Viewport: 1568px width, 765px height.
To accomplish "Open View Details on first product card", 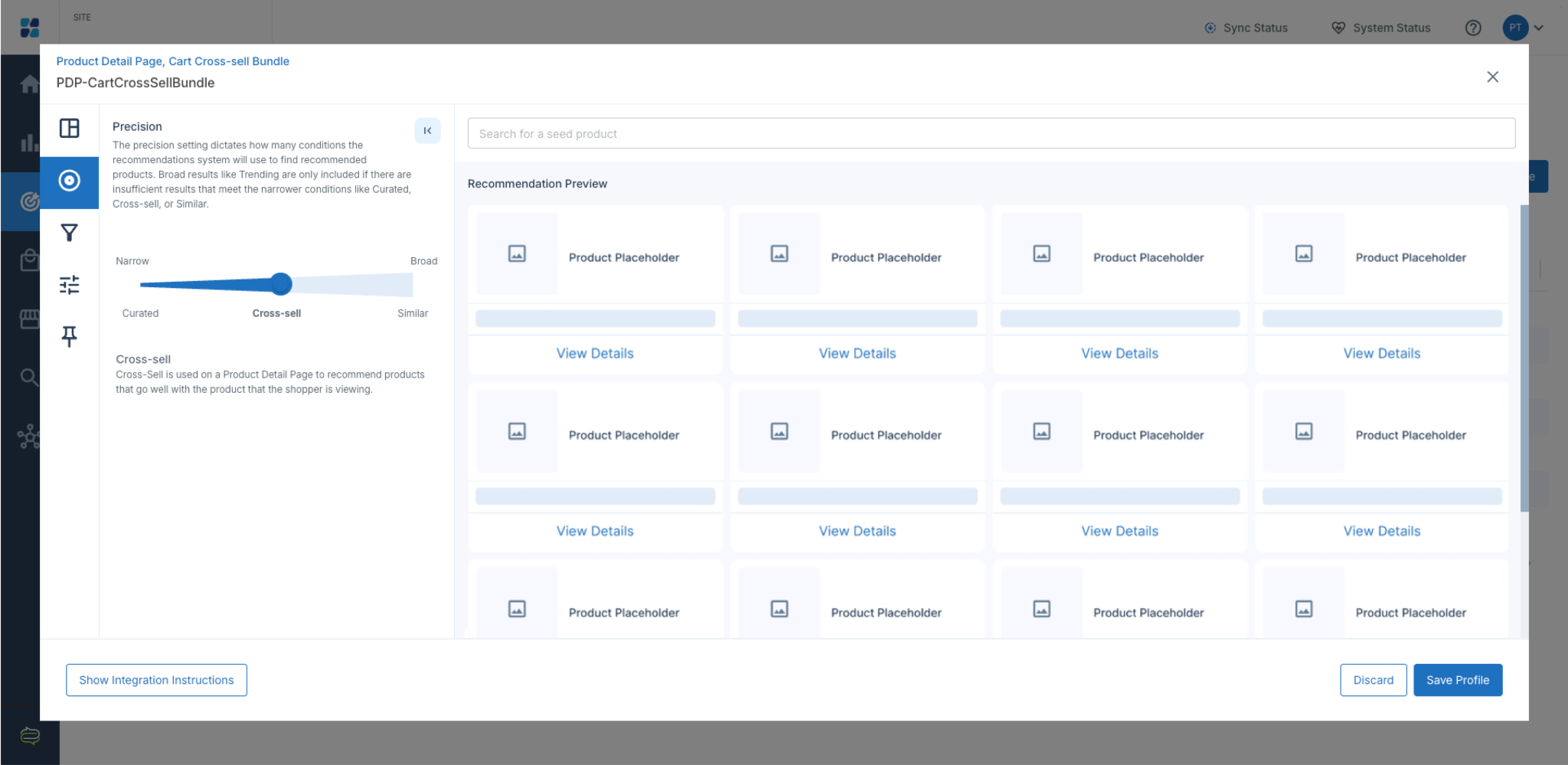I will pyautogui.click(x=595, y=354).
